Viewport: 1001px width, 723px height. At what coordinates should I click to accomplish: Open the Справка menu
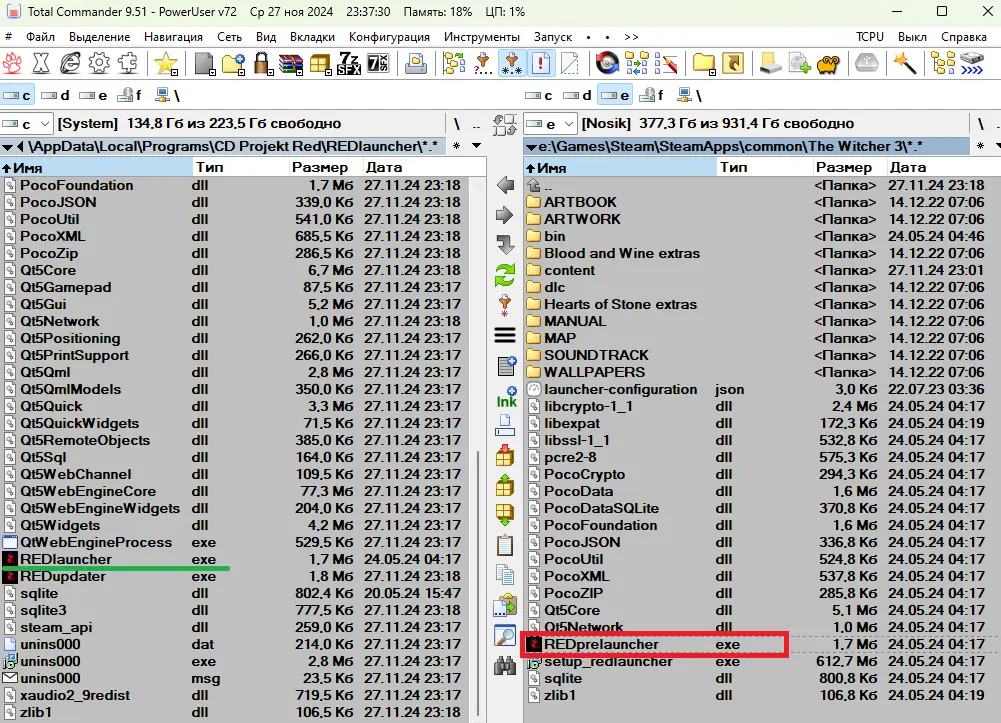click(x=964, y=37)
